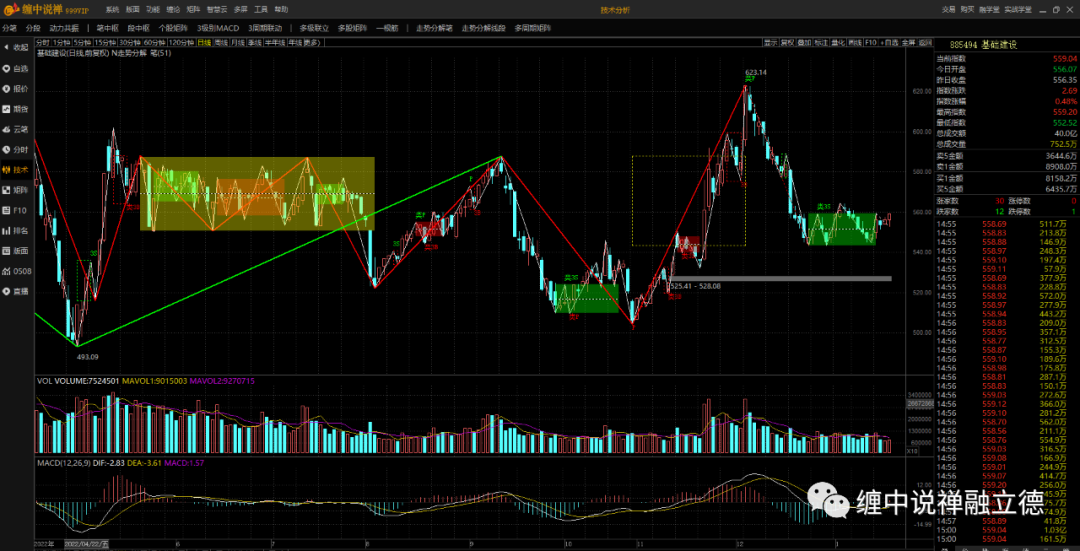Viewport: 1080px width, 551px height.
Task: Open the 云笔 sidebar icon
Action: (x=16, y=129)
